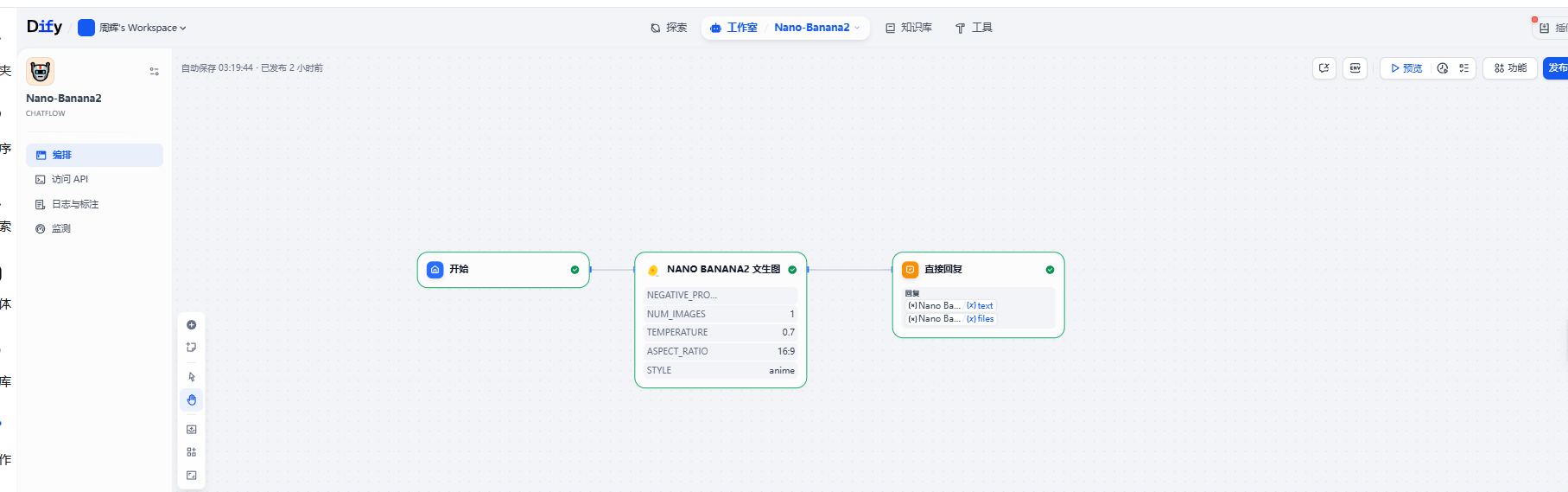This screenshot has width=1568, height=492.
Task: Open the 知识库 knowledge tab
Action: pos(908,28)
